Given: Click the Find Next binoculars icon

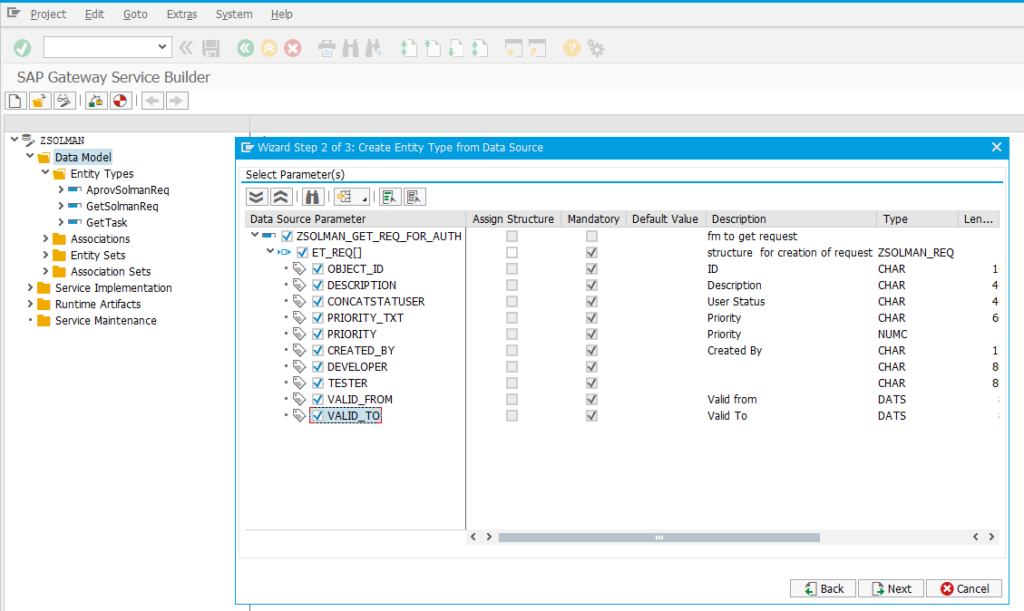Looking at the screenshot, I should pyautogui.click(x=374, y=48).
